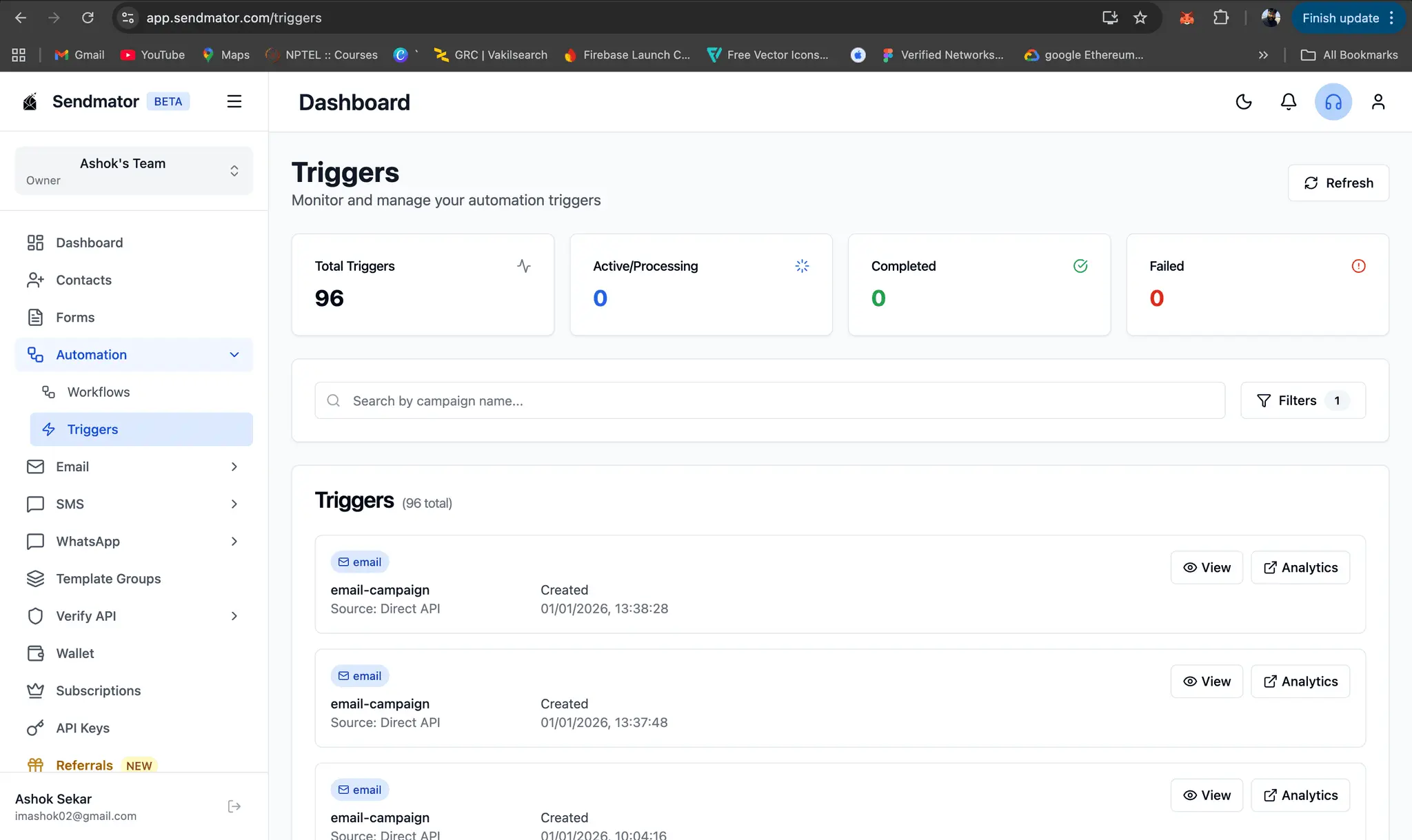Open Gmail bookmark
This screenshot has width=1412, height=840.
pos(79,54)
